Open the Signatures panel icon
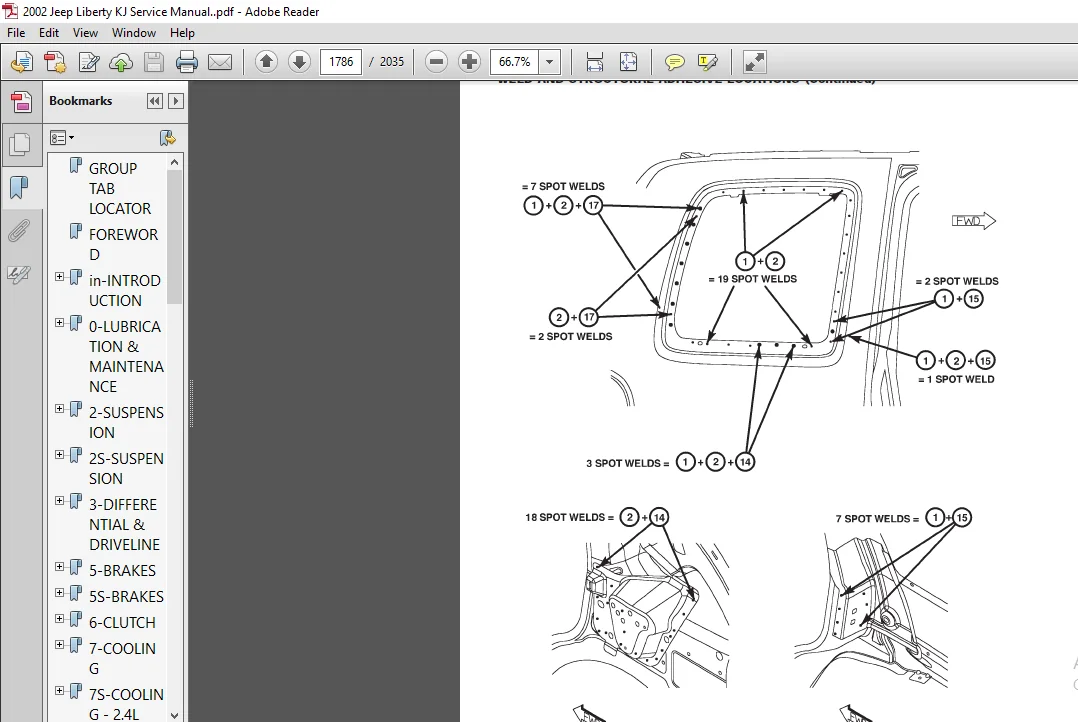 point(19,274)
